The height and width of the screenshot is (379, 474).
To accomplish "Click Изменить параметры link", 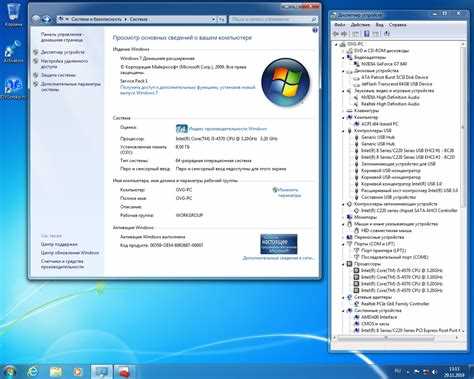I will (289, 193).
